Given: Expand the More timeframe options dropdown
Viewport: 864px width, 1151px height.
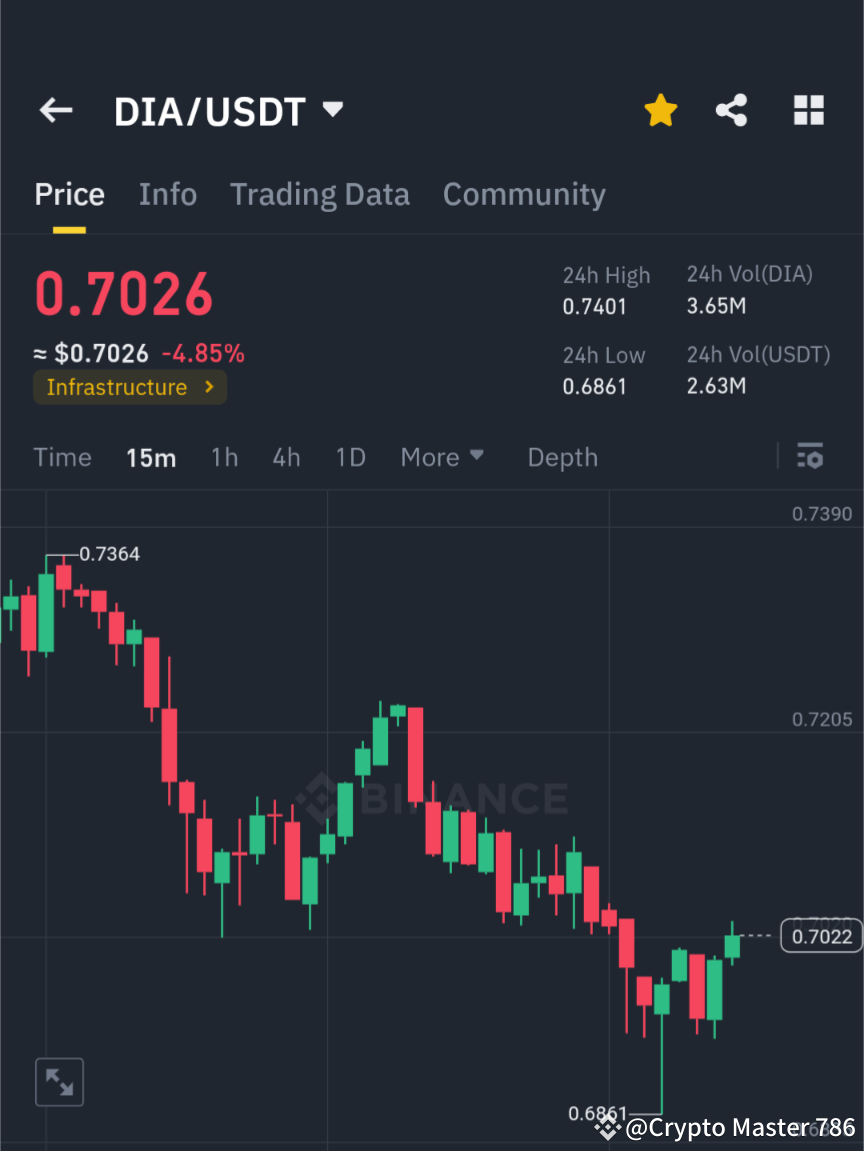Looking at the screenshot, I should [441, 457].
